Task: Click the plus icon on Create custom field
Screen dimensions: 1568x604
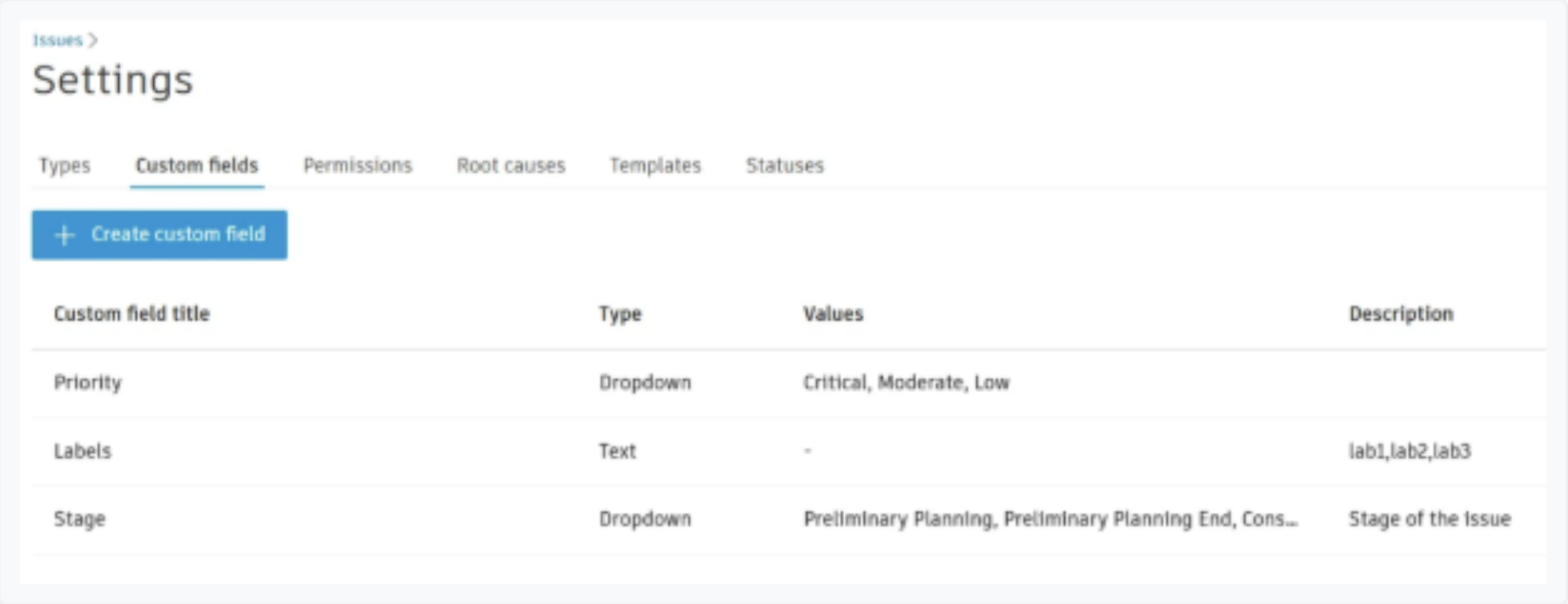Action: coord(64,235)
